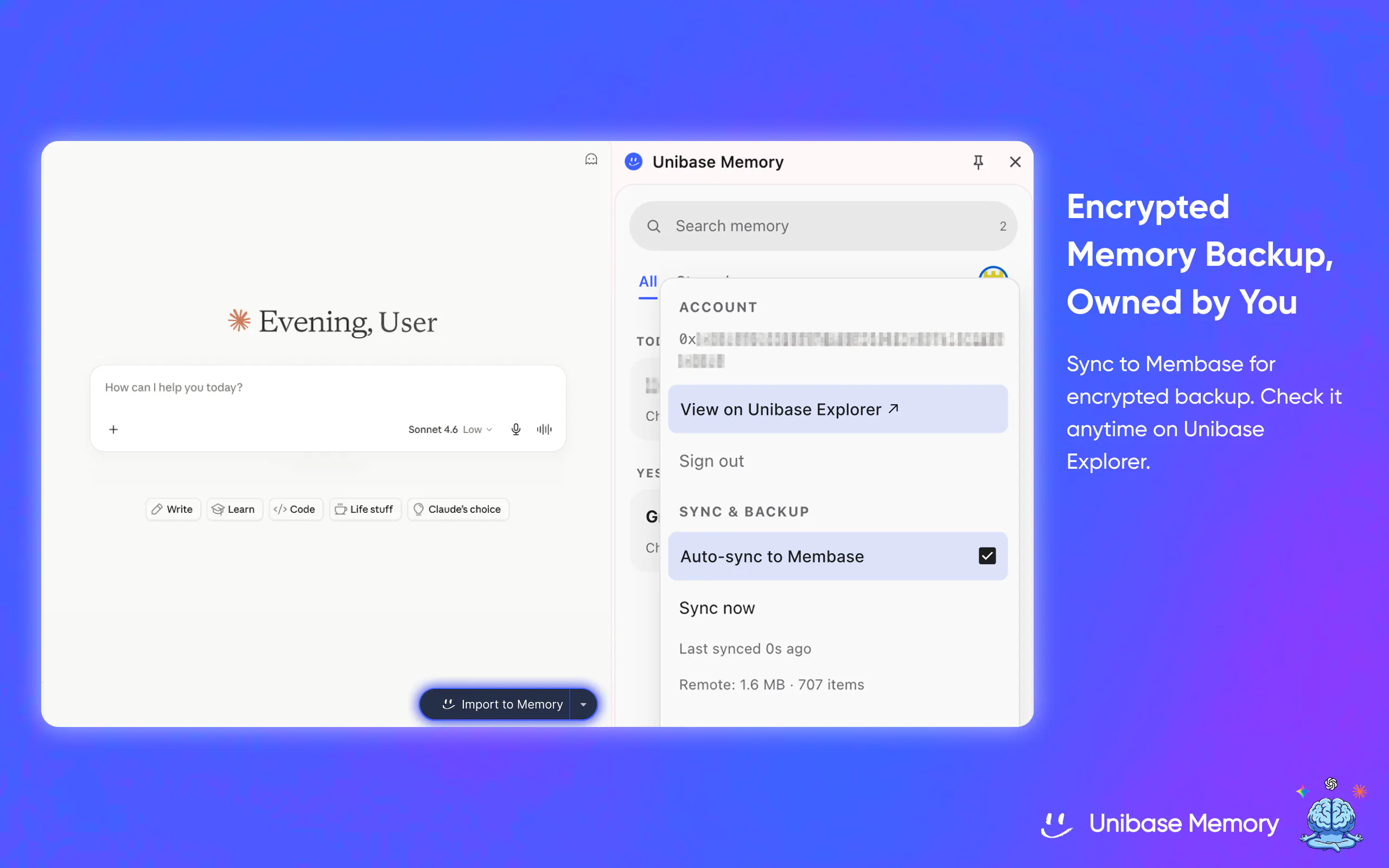
Task: Click the ACCOUNT section header
Action: point(718,307)
